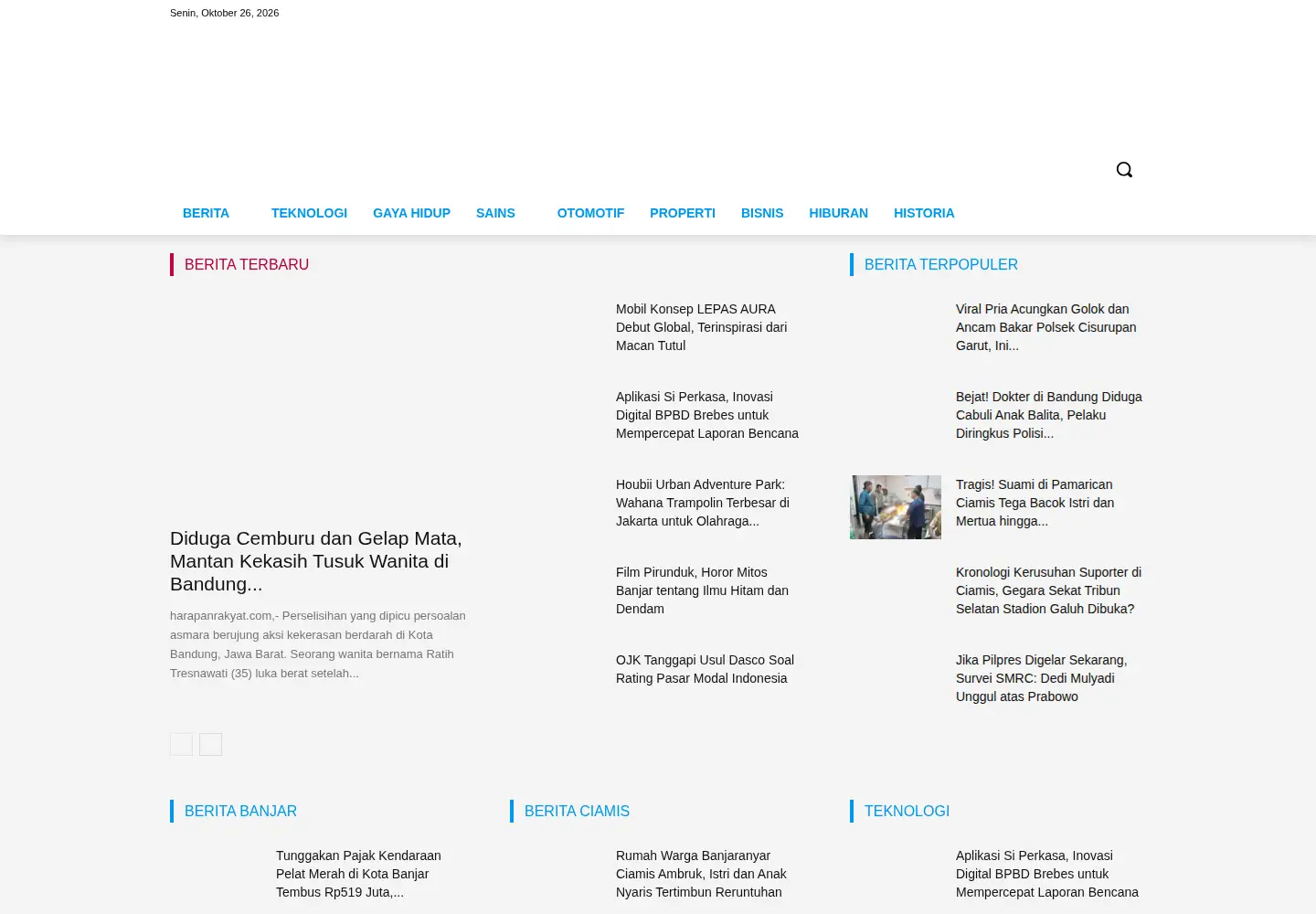
Task: Open Aplikasi Si Perkasa article under Teknologi
Action: [1047, 874]
